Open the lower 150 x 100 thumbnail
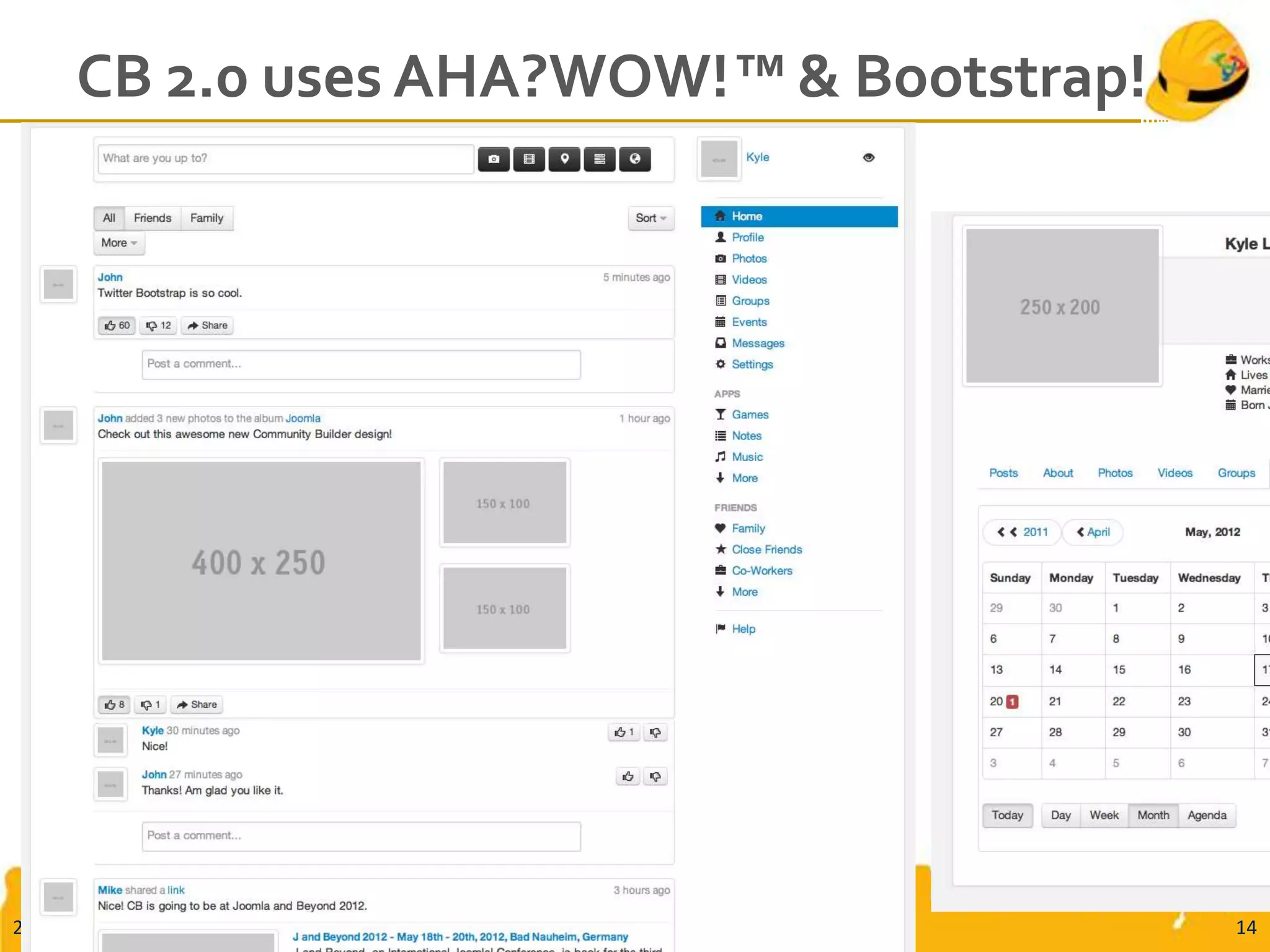 click(505, 608)
